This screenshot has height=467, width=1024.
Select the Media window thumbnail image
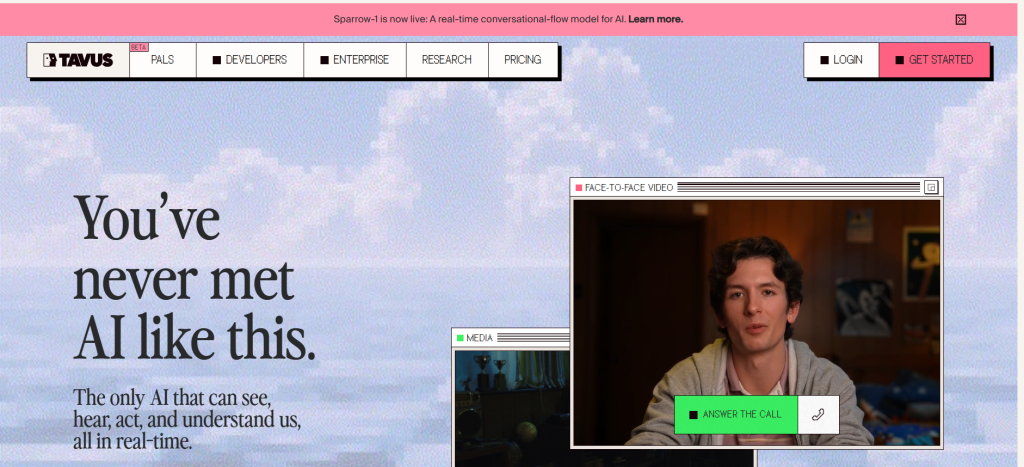tap(510, 405)
